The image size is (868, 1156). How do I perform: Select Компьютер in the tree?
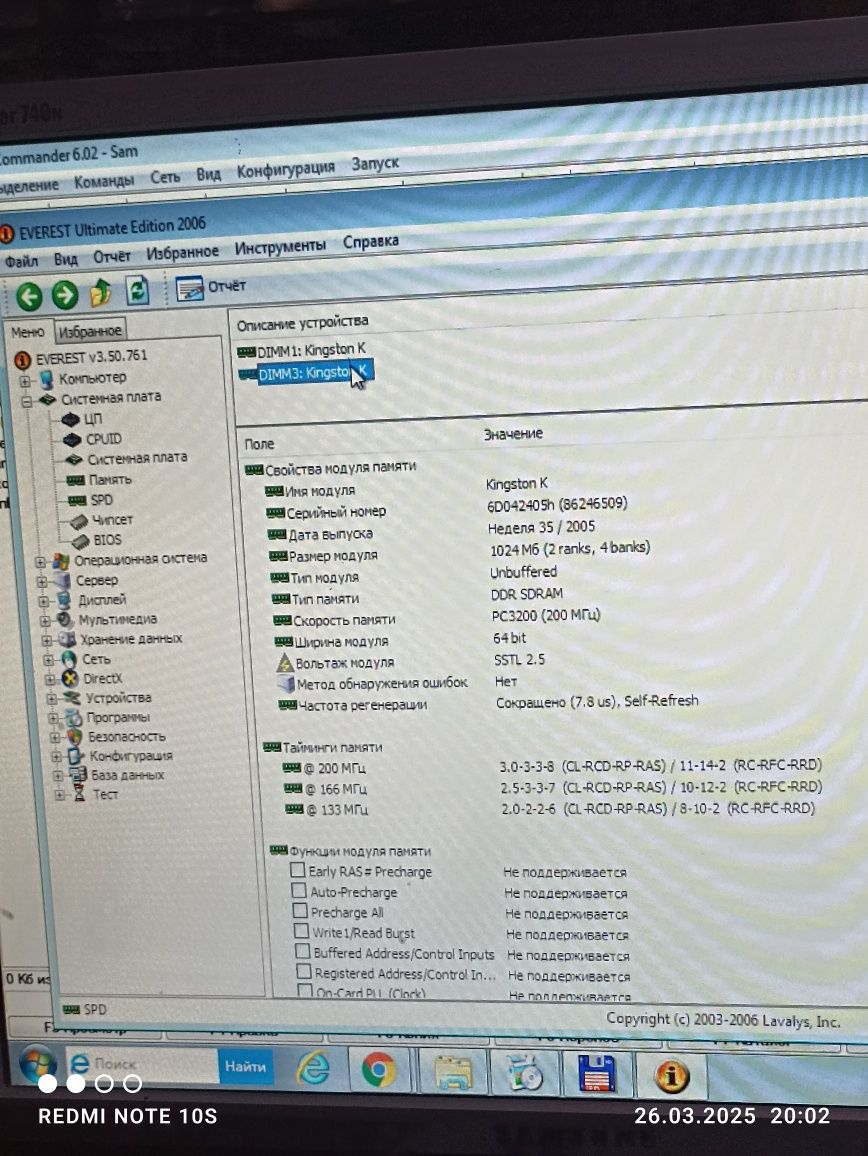coord(92,378)
